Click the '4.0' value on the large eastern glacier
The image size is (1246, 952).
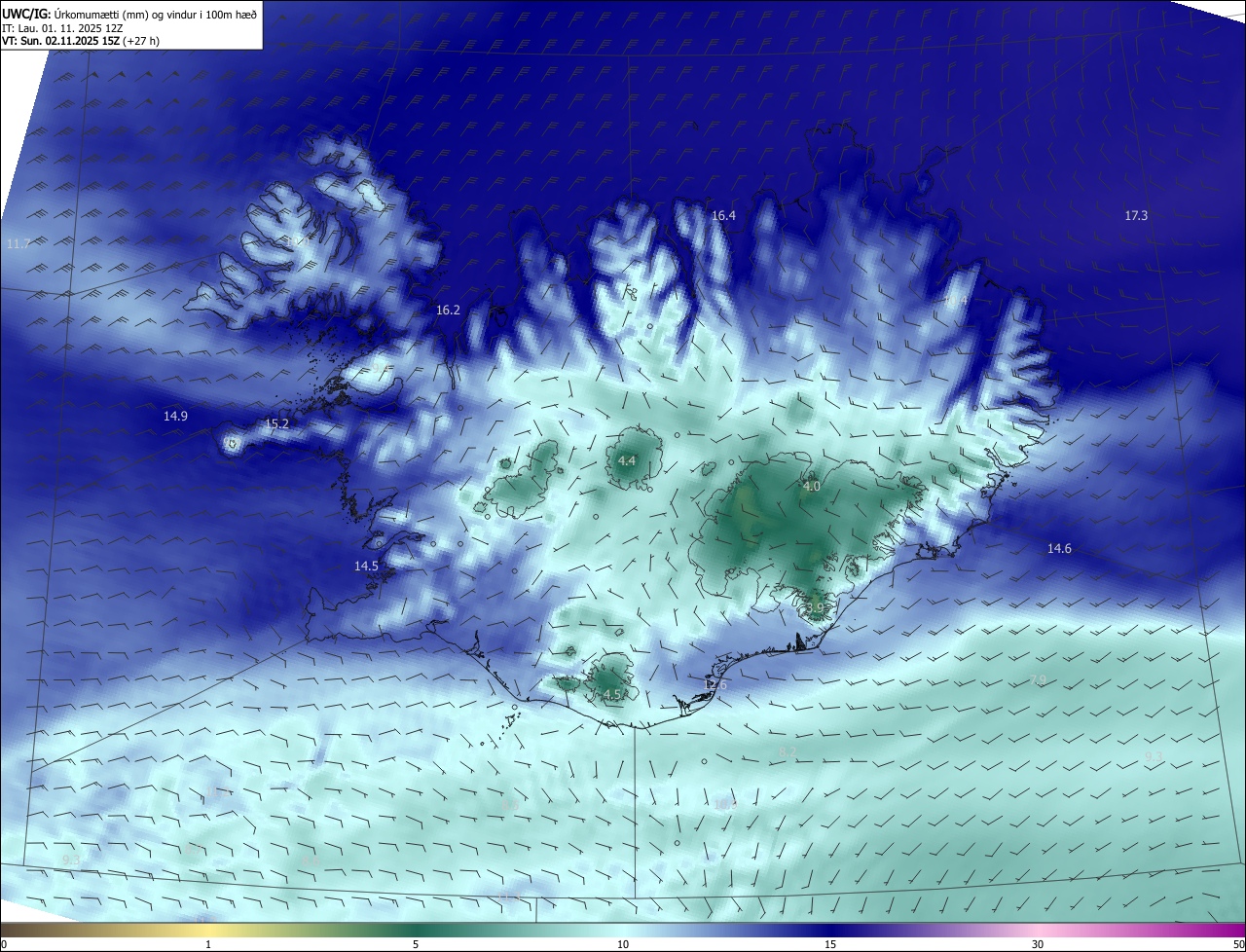(x=812, y=487)
